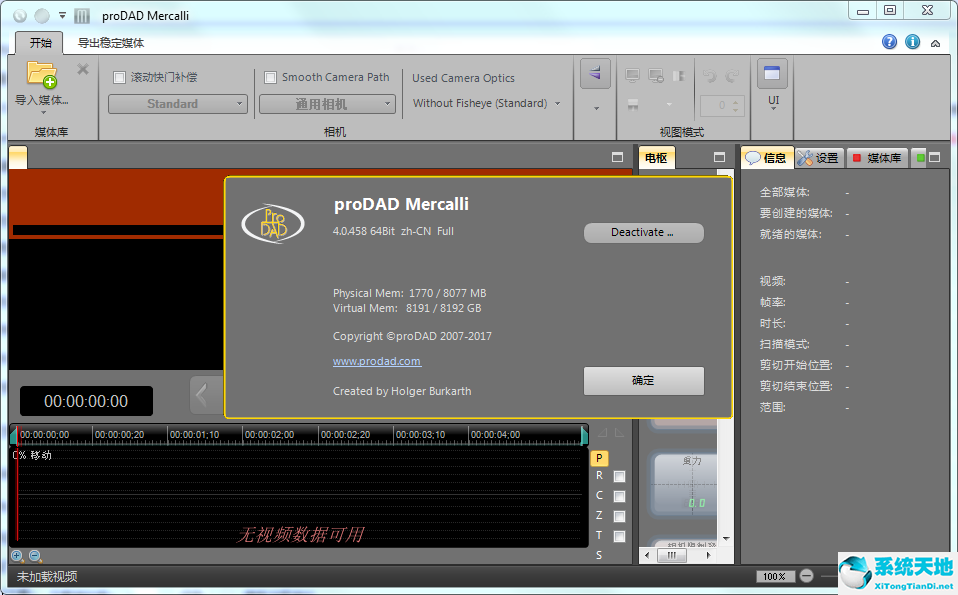Click the 未加载视频 status text
This screenshot has width=958, height=595.
tap(47, 576)
